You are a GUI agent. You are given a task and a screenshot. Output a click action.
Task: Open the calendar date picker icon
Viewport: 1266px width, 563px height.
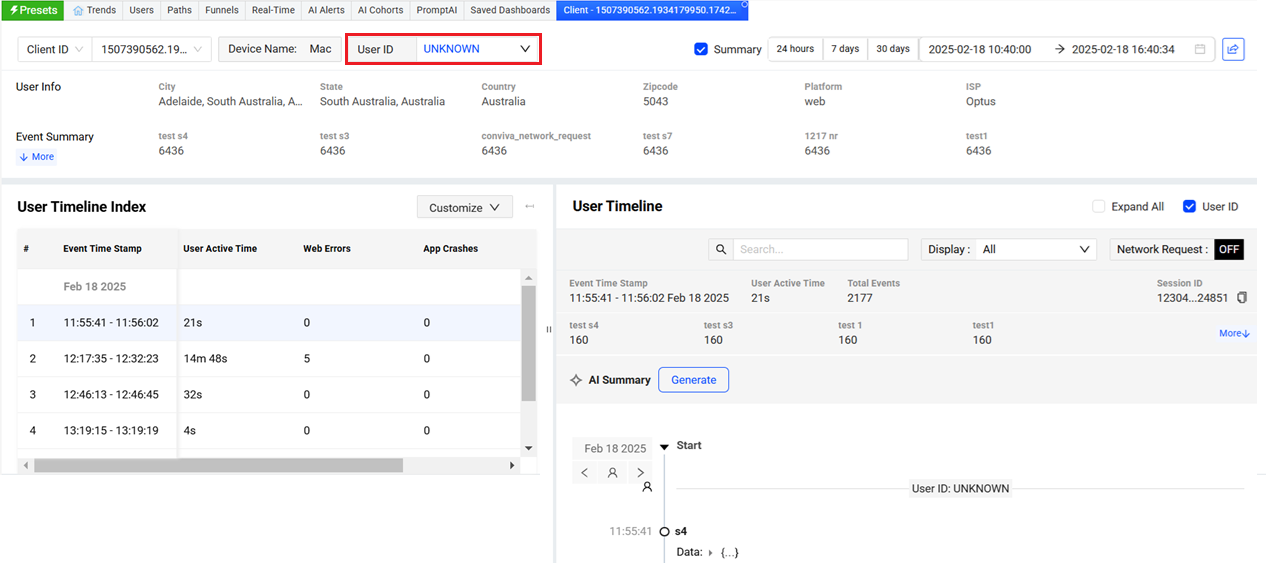(x=1200, y=49)
